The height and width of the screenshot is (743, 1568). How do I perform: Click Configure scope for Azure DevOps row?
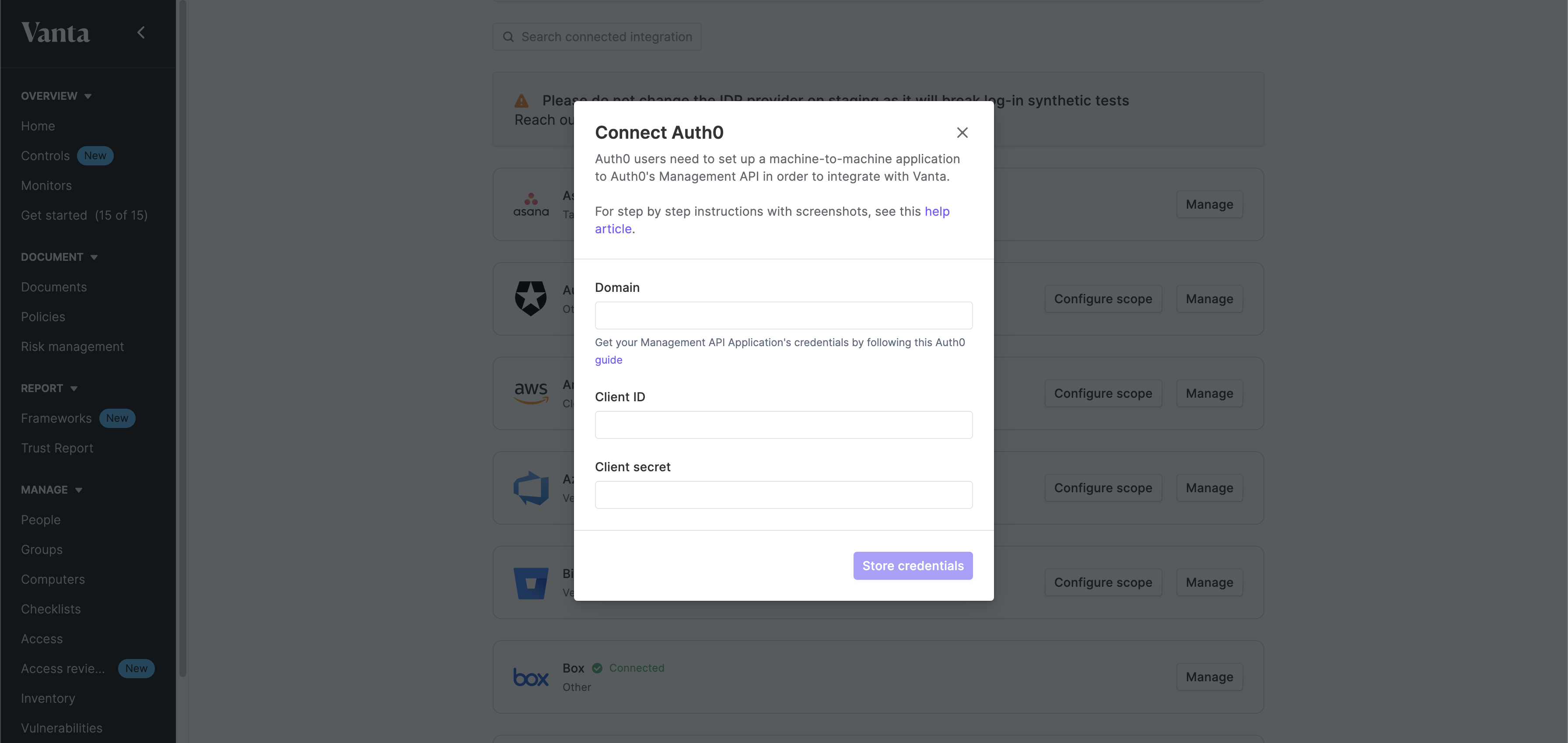pyautogui.click(x=1103, y=488)
